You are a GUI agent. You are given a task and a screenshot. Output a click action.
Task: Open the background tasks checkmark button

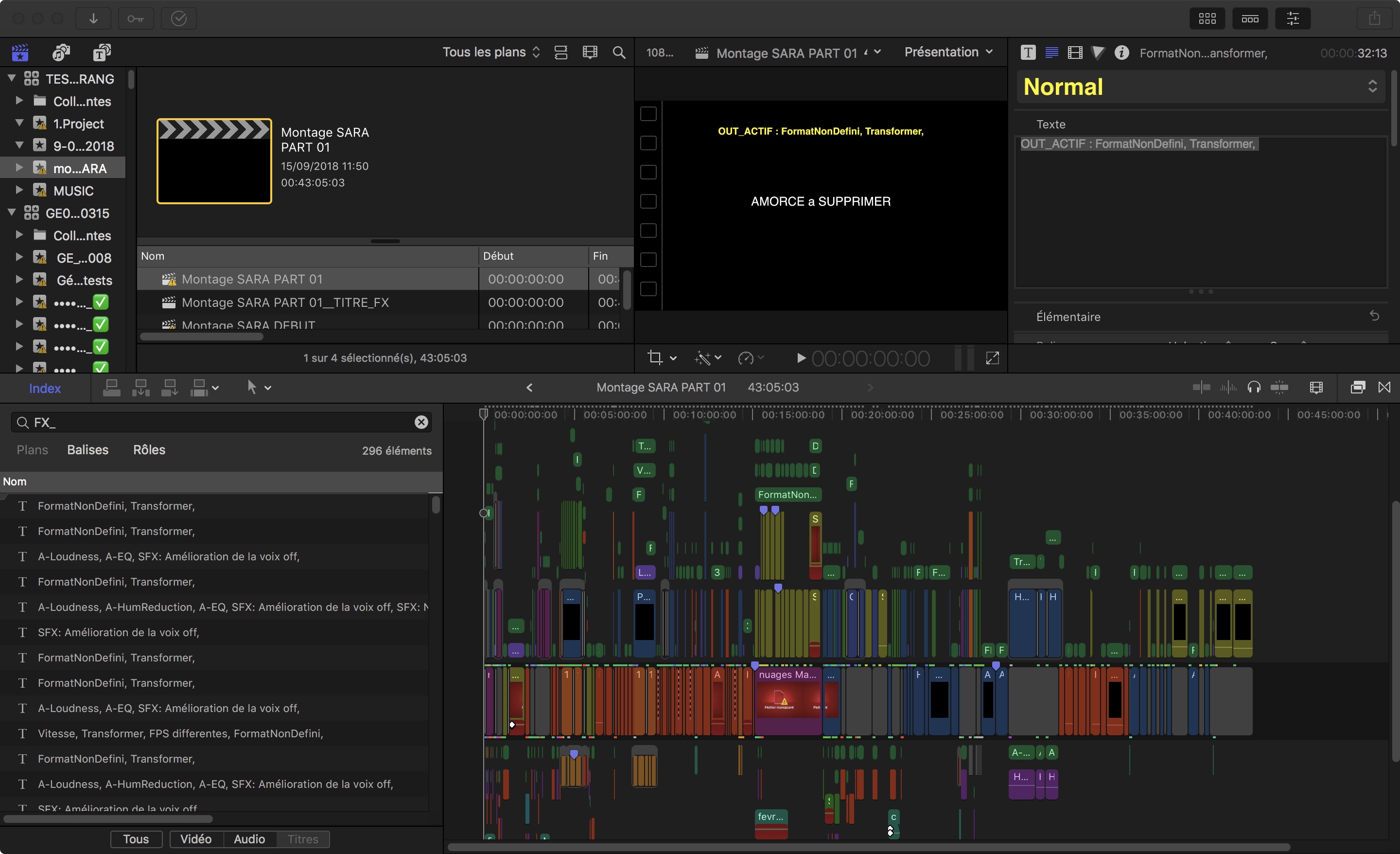(x=179, y=18)
